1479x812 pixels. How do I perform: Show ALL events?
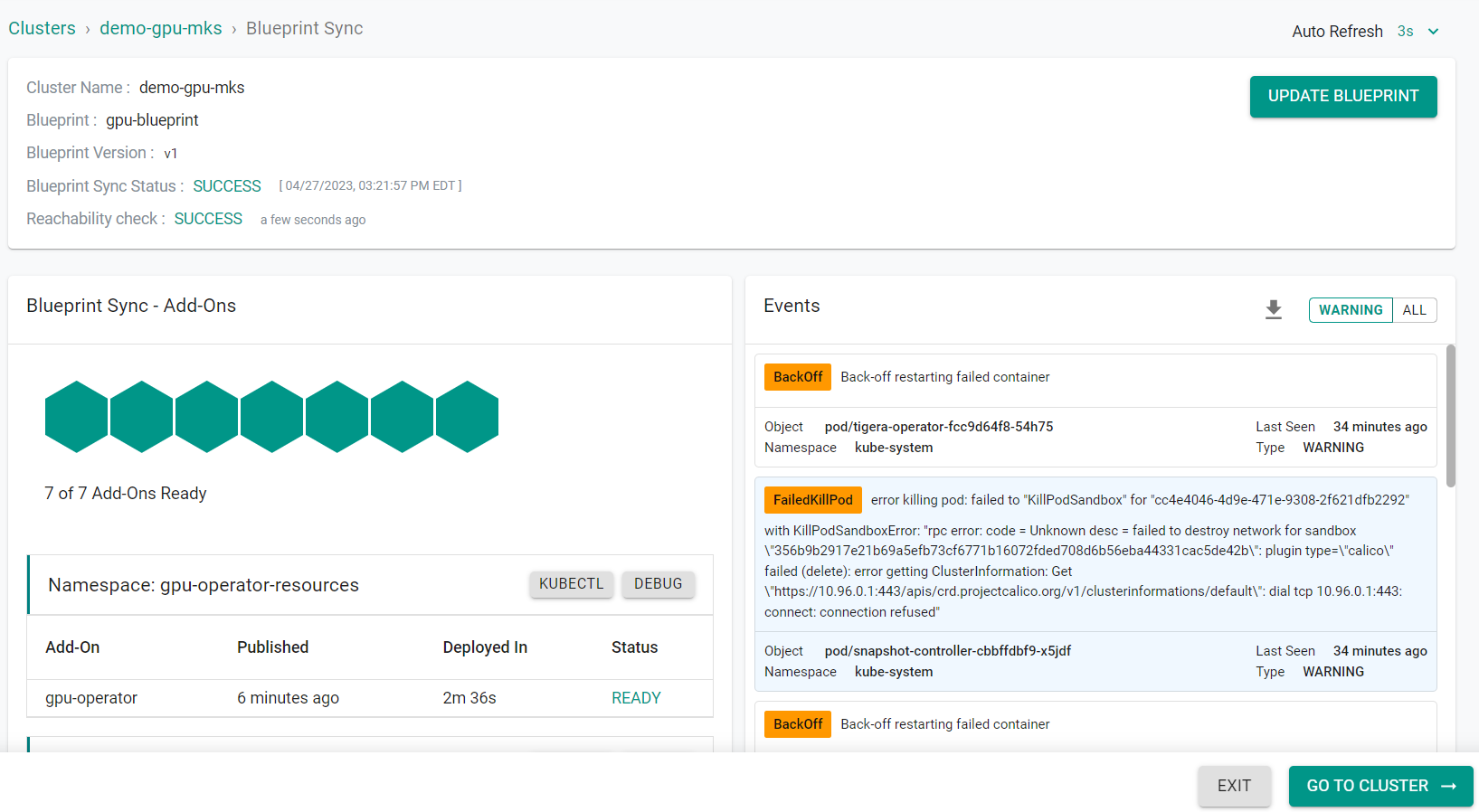click(1415, 310)
